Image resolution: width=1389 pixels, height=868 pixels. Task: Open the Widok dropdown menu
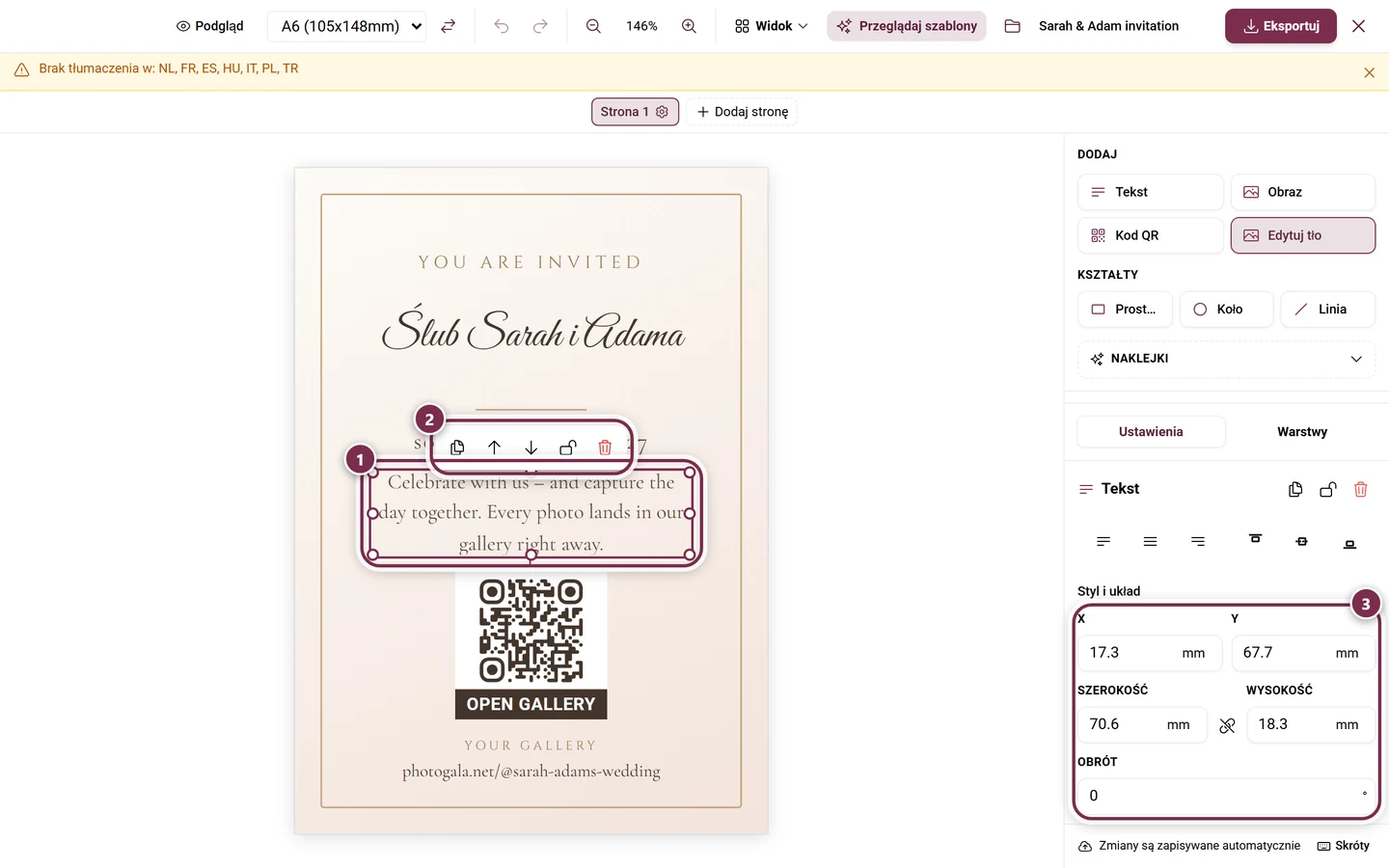click(x=771, y=26)
